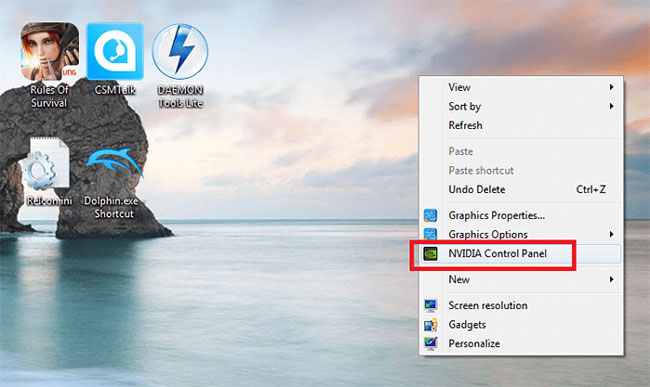
Task: Click the grayed-out Paste entry
Action: 521,151
